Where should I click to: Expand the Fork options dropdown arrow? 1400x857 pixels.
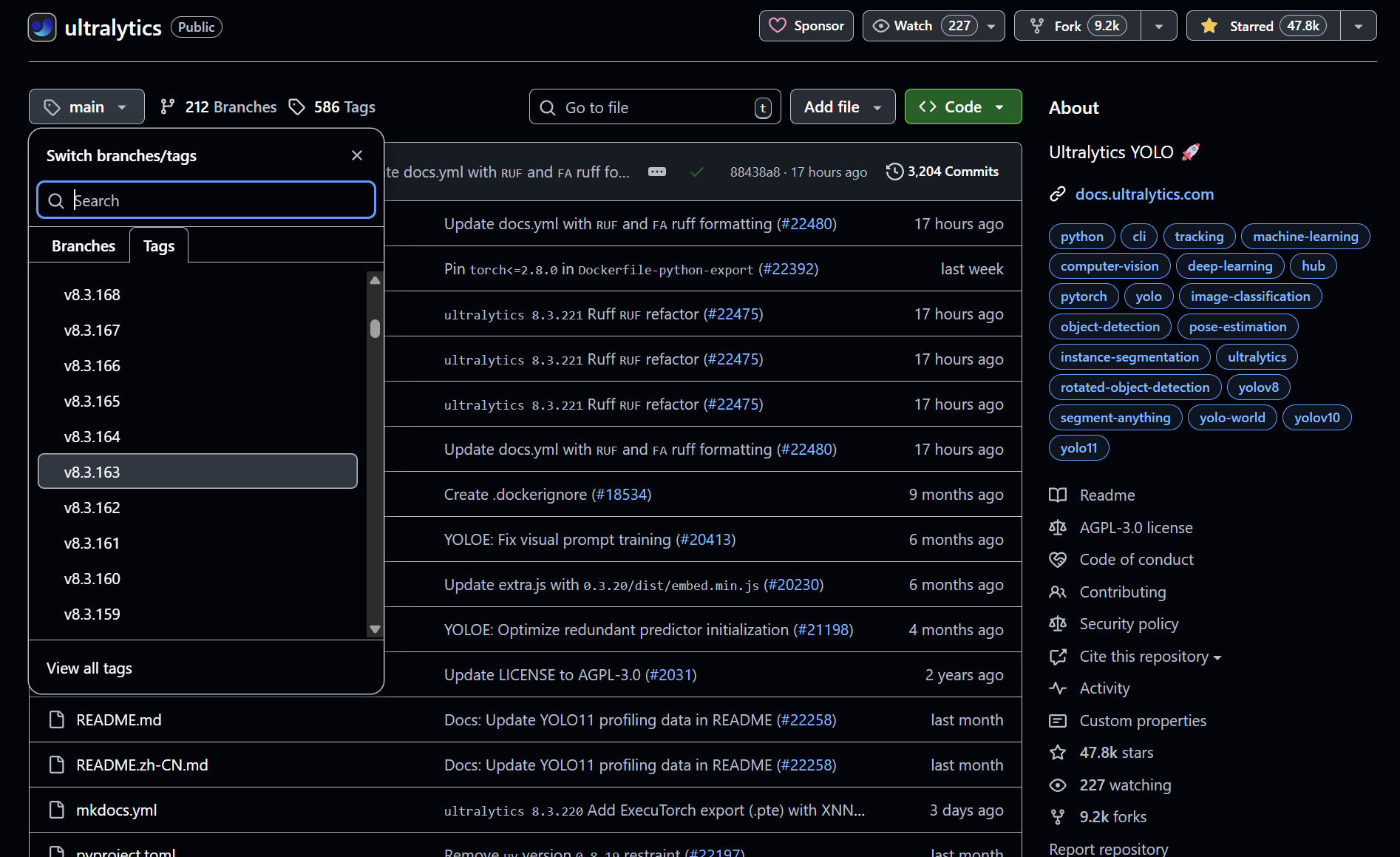(1159, 26)
